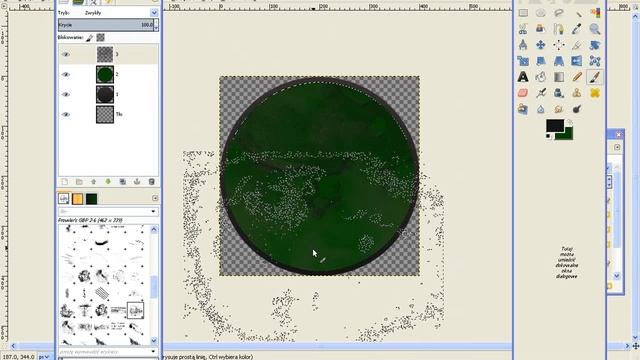Select the Foreground Select tool
Viewport: 640px width, 360px height.
[x=541, y=29]
